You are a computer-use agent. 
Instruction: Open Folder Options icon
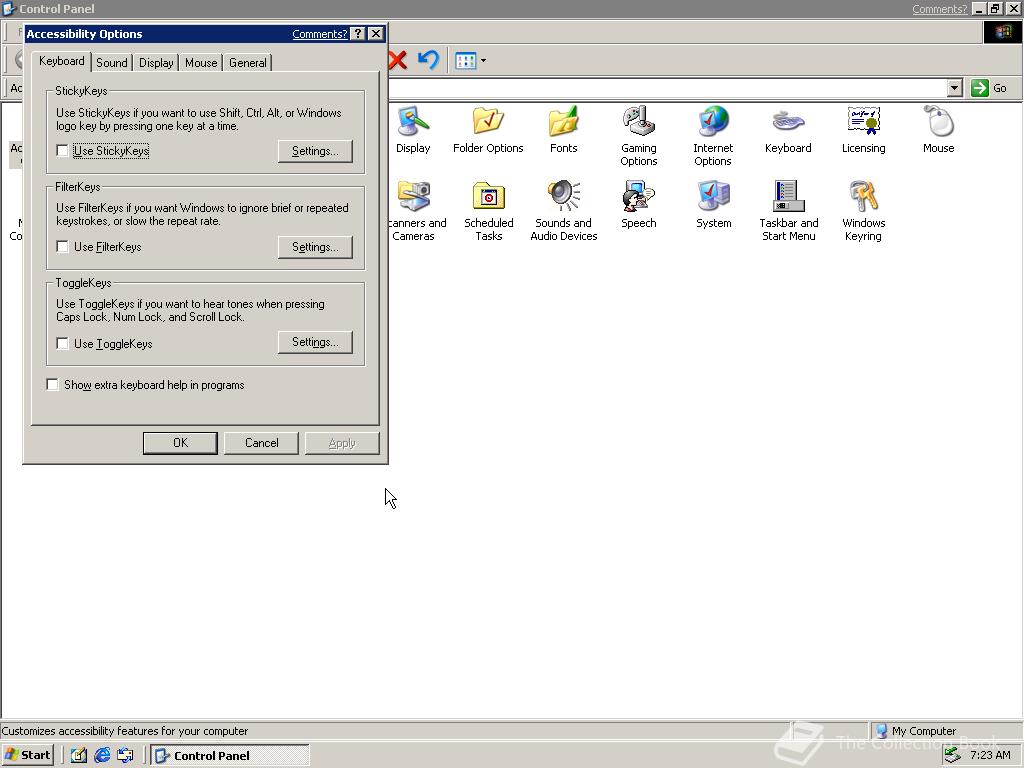click(488, 129)
